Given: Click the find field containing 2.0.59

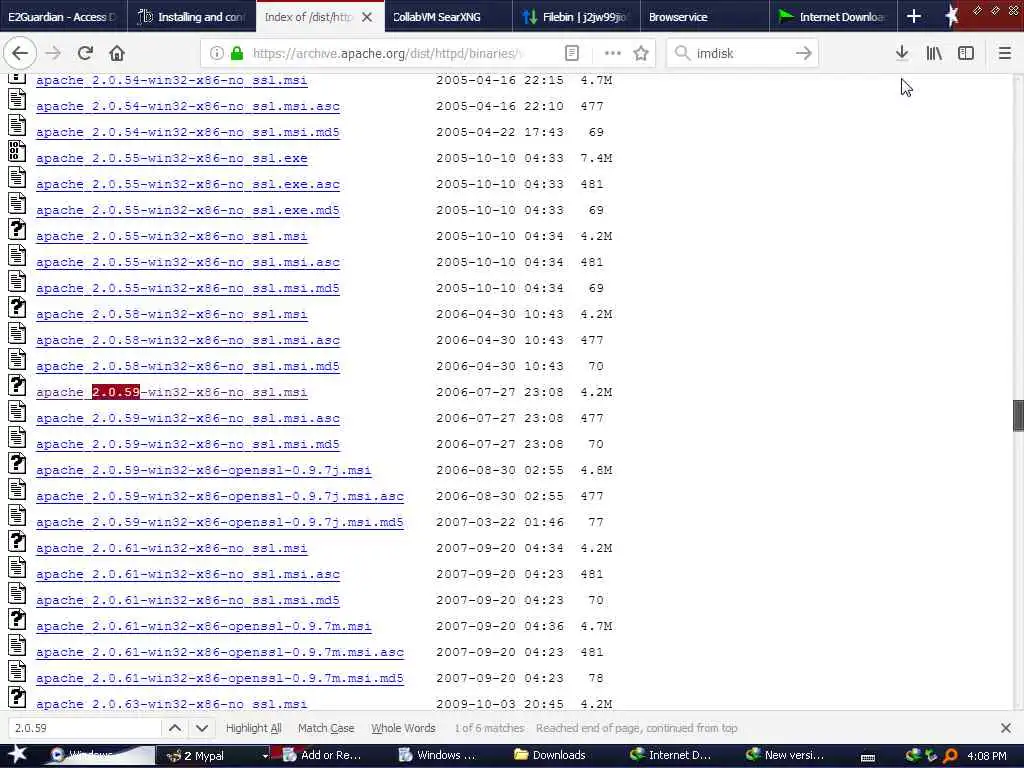Looking at the screenshot, I should pyautogui.click(x=85, y=728).
